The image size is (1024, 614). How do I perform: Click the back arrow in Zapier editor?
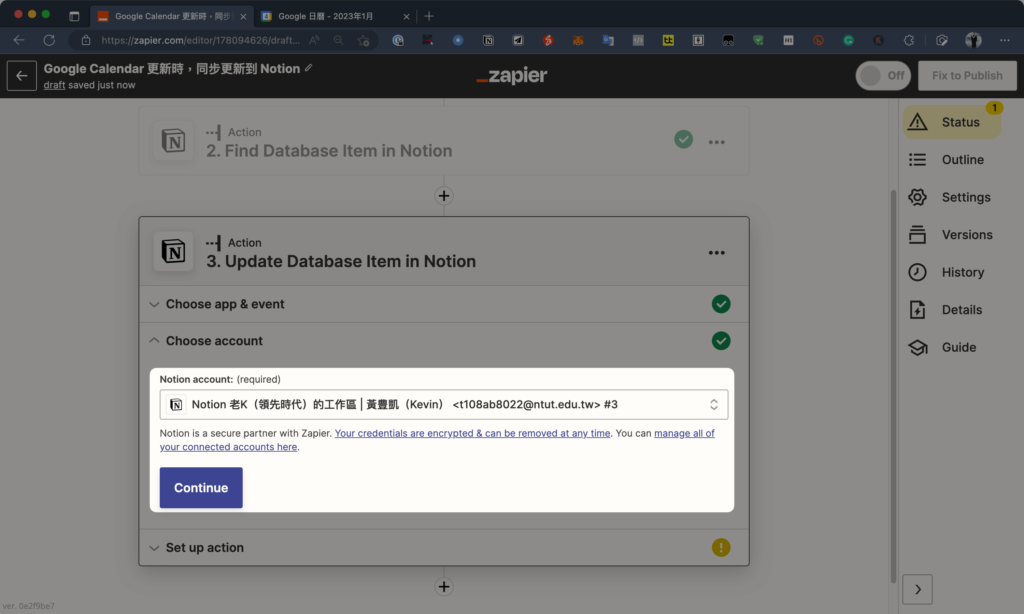22,76
